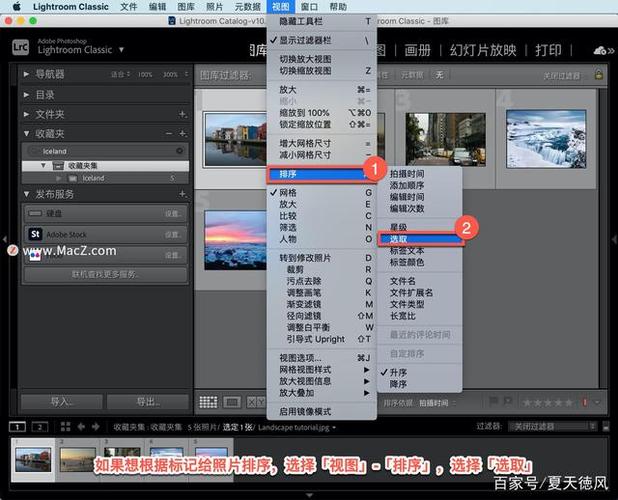The image size is (618, 500).
Task: Click the Adobe Stock St icon
Action: 35,234
